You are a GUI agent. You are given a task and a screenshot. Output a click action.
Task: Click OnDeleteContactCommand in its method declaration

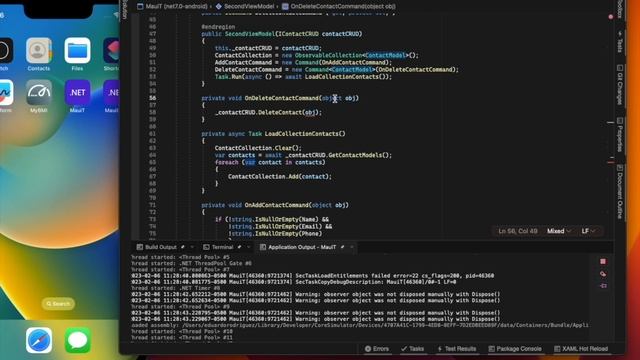[x=282, y=98]
